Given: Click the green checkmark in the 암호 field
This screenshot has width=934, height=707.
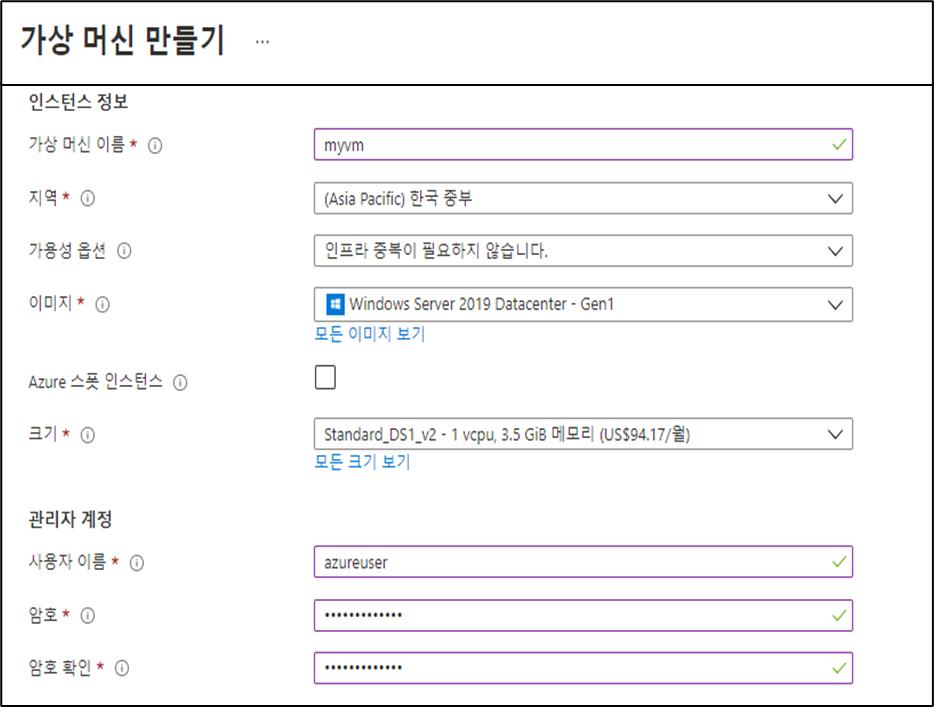Looking at the screenshot, I should pos(839,615).
